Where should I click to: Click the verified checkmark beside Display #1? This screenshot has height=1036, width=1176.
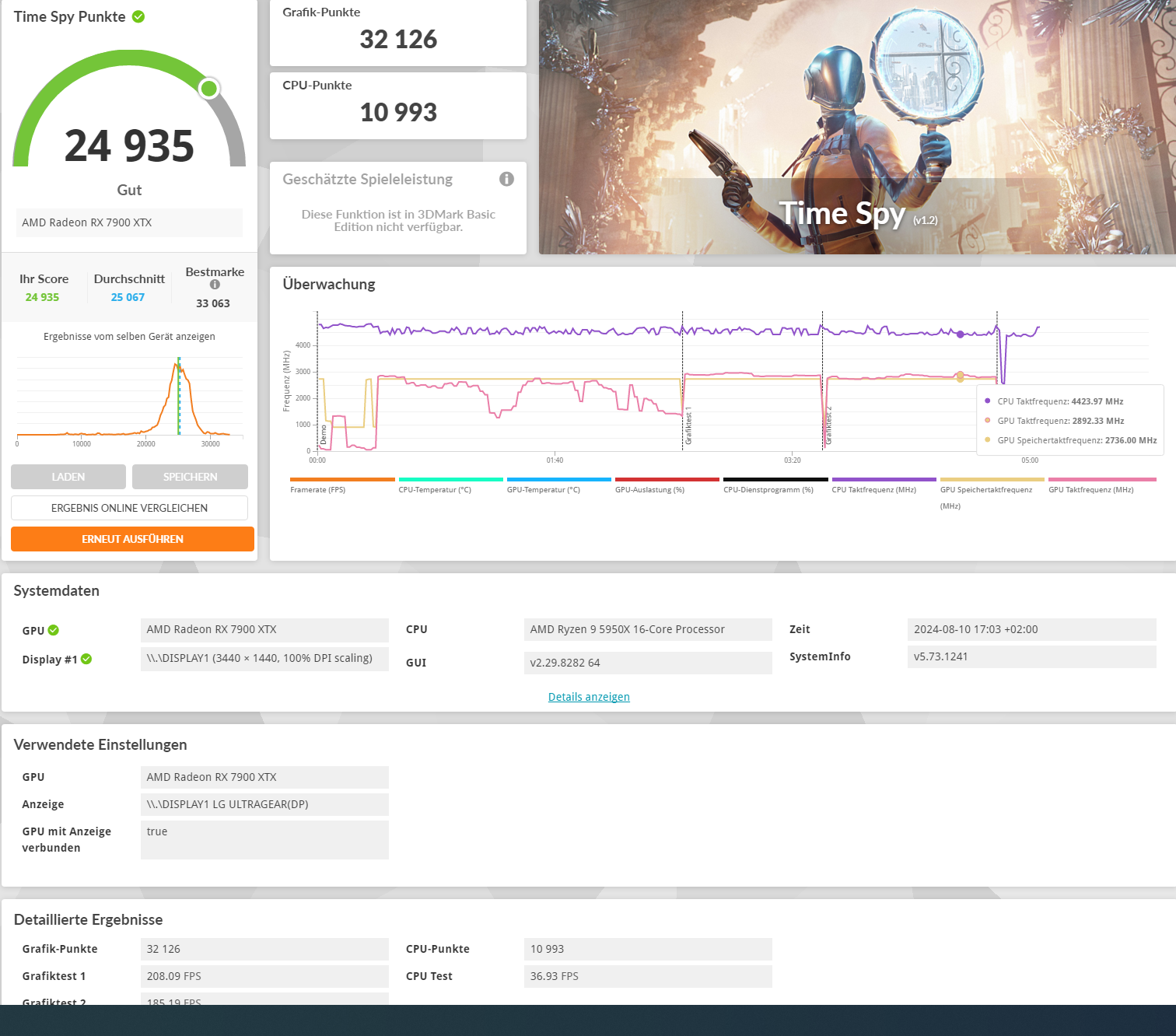(x=86, y=659)
